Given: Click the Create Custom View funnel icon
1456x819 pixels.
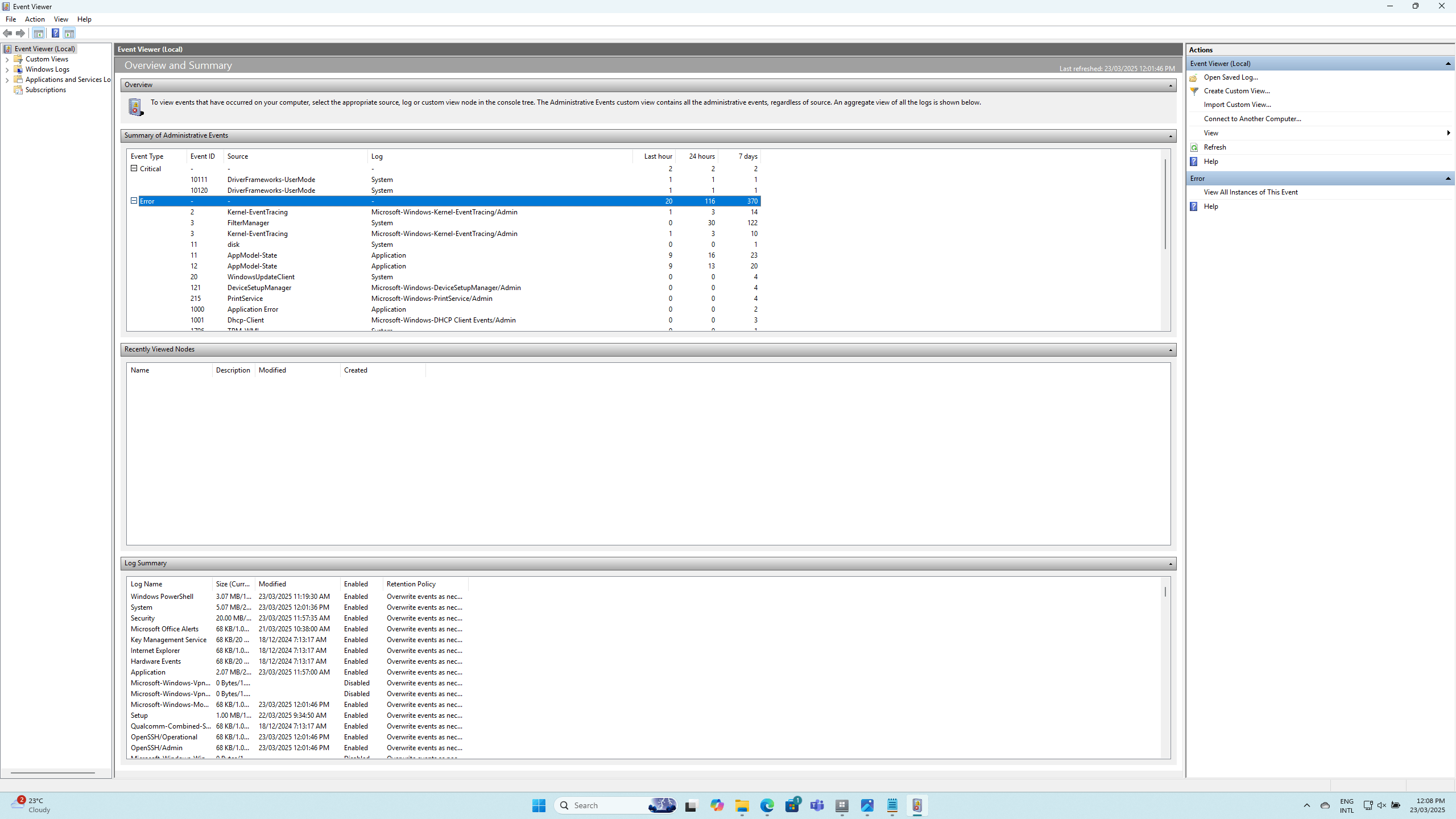Looking at the screenshot, I should pyautogui.click(x=1194, y=91).
